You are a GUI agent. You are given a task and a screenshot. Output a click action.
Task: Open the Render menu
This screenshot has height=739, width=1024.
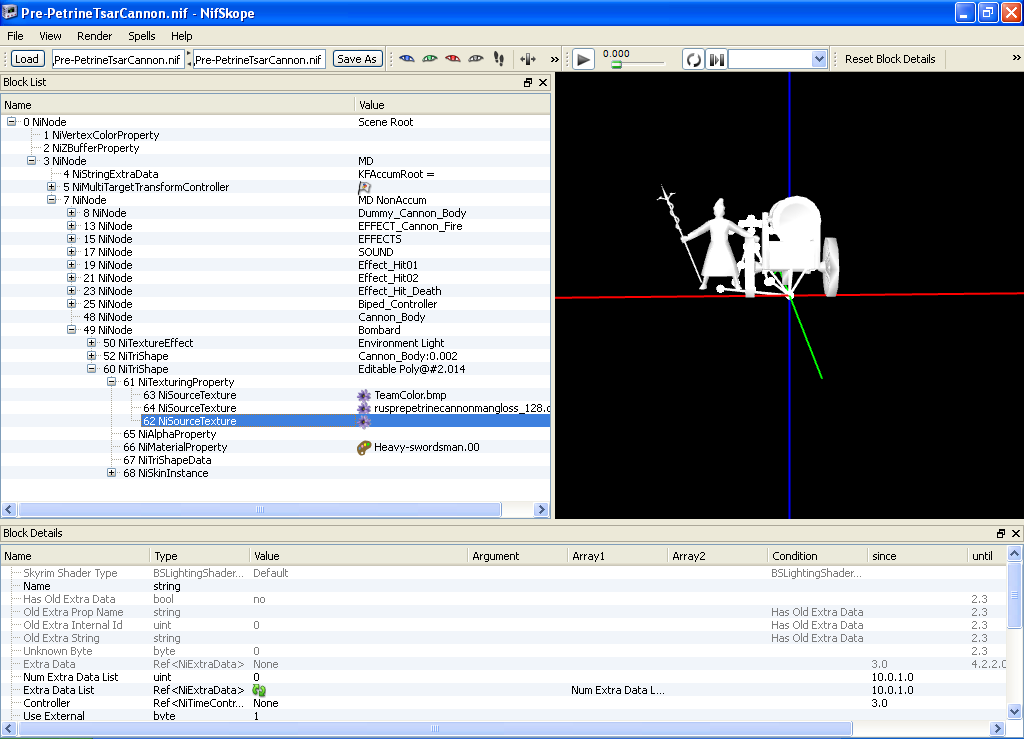pos(95,36)
